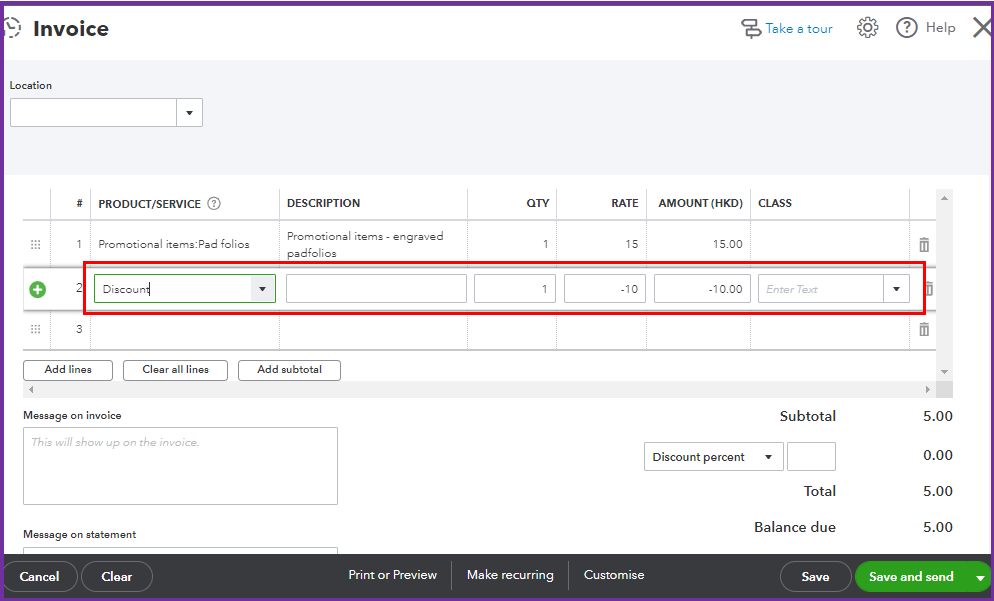Screen dimensions: 994x601
Task: Open the Location dropdown arrow
Action: pos(189,113)
